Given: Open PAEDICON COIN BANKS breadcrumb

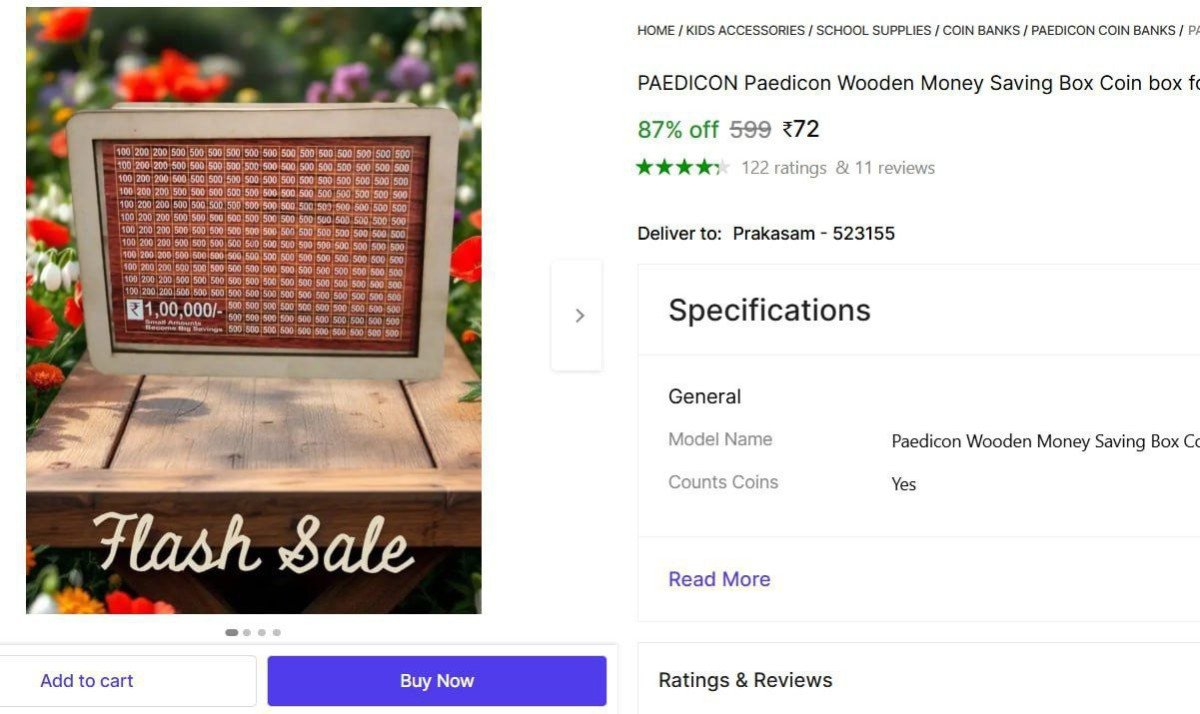Looking at the screenshot, I should coord(1103,31).
